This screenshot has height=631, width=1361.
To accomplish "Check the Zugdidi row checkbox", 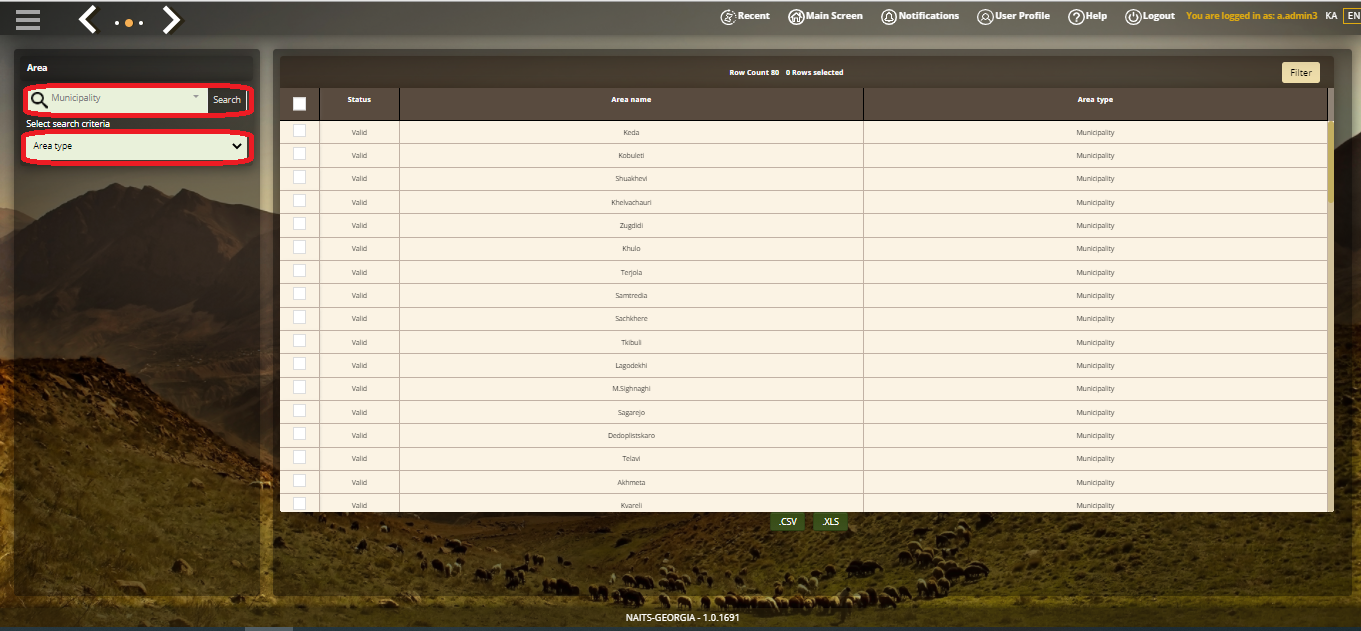I will (x=299, y=224).
